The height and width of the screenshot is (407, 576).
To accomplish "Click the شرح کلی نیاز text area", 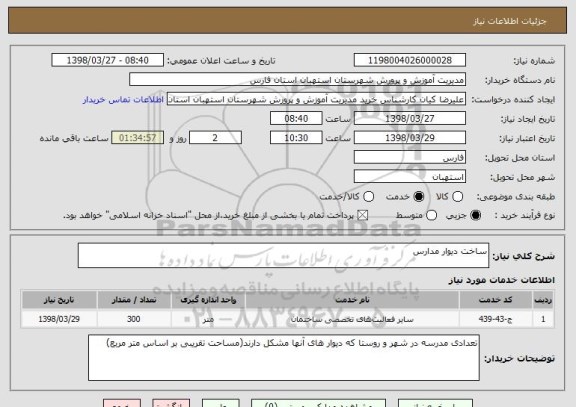I will pos(283,255).
